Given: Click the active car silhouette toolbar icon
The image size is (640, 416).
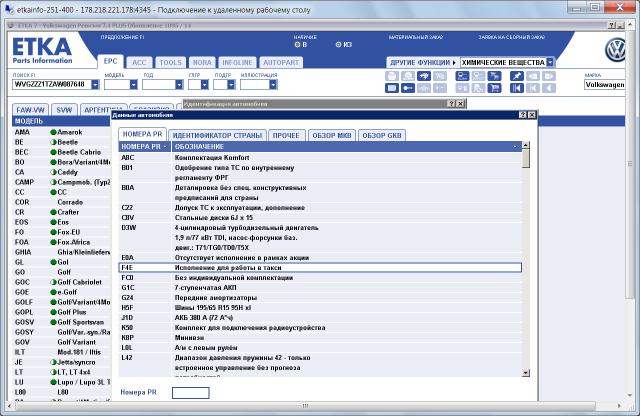Looking at the screenshot, I should coord(424,76).
